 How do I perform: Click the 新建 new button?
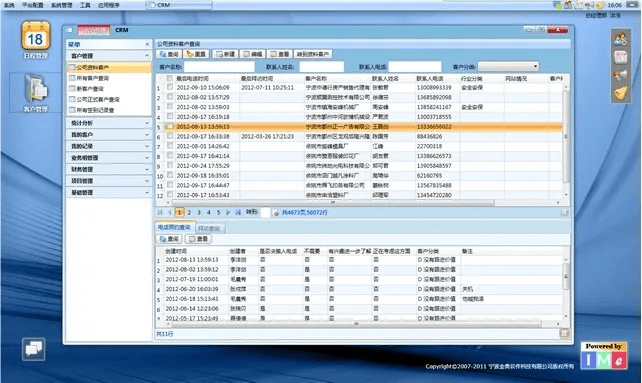(x=226, y=54)
